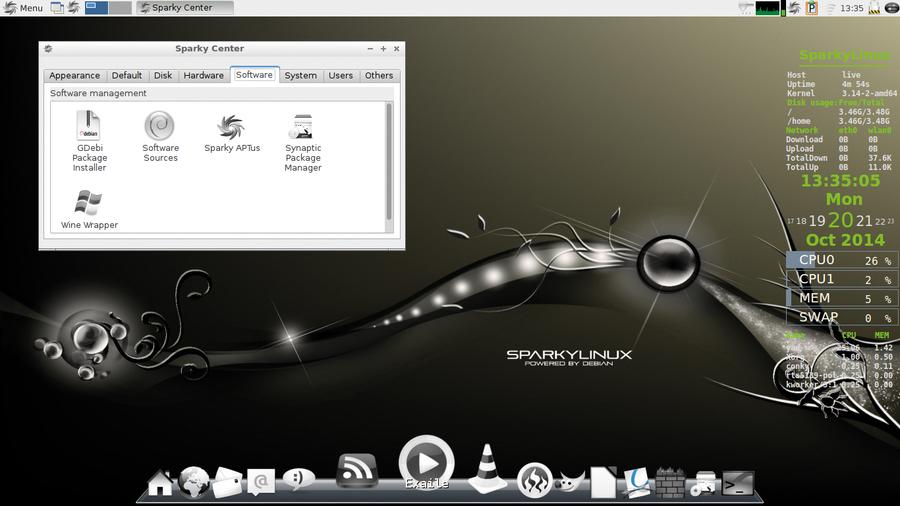Open firewall brick wall icon in dock
The height and width of the screenshot is (506, 900).
point(670,482)
